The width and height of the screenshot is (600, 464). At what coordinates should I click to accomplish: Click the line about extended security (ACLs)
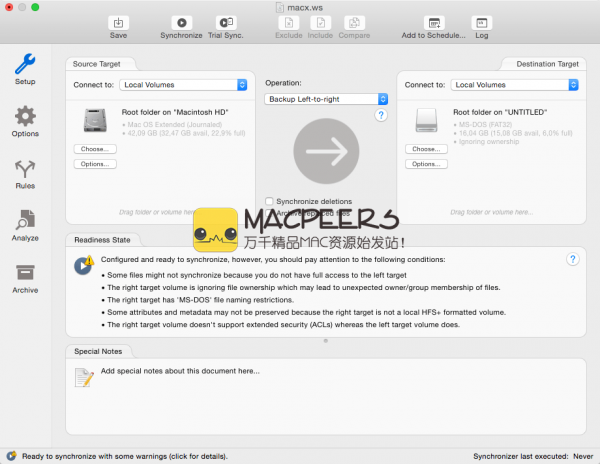281,324
